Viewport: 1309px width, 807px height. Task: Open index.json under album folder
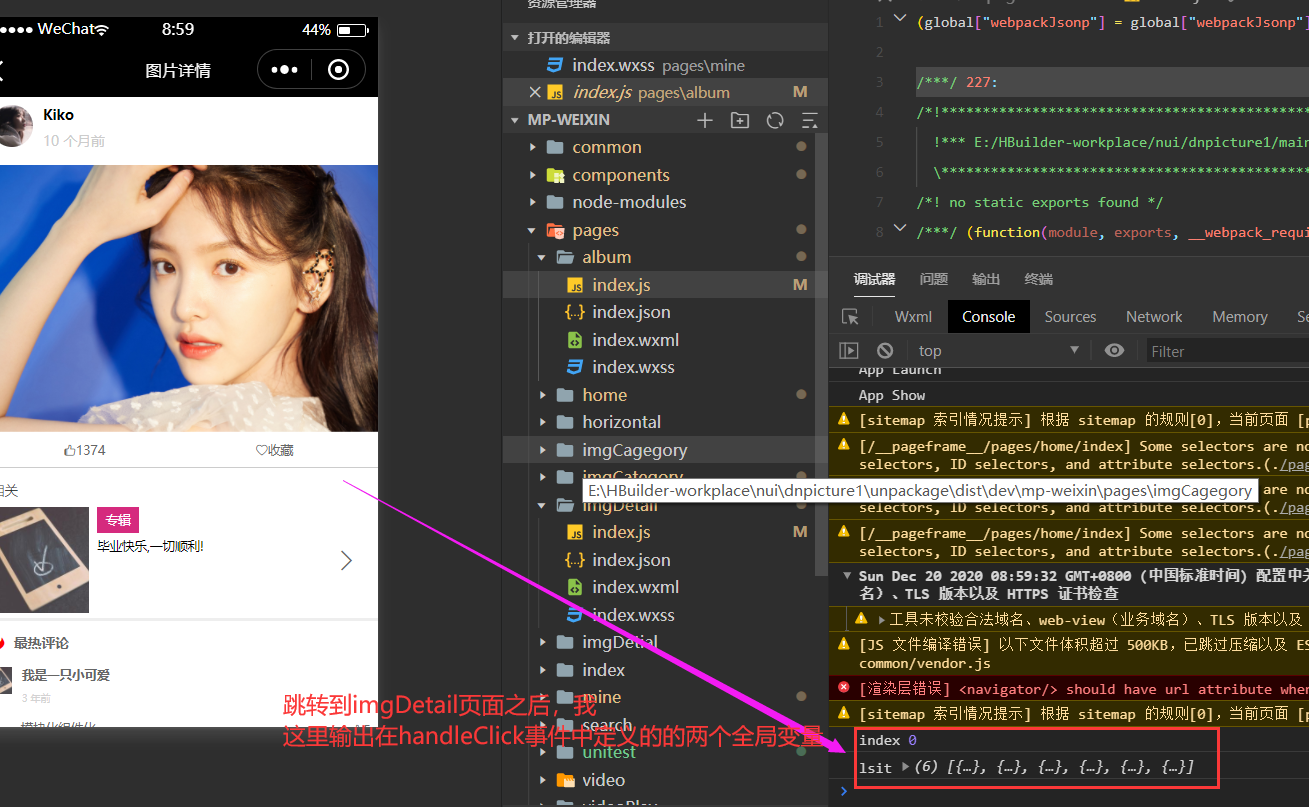click(x=631, y=312)
